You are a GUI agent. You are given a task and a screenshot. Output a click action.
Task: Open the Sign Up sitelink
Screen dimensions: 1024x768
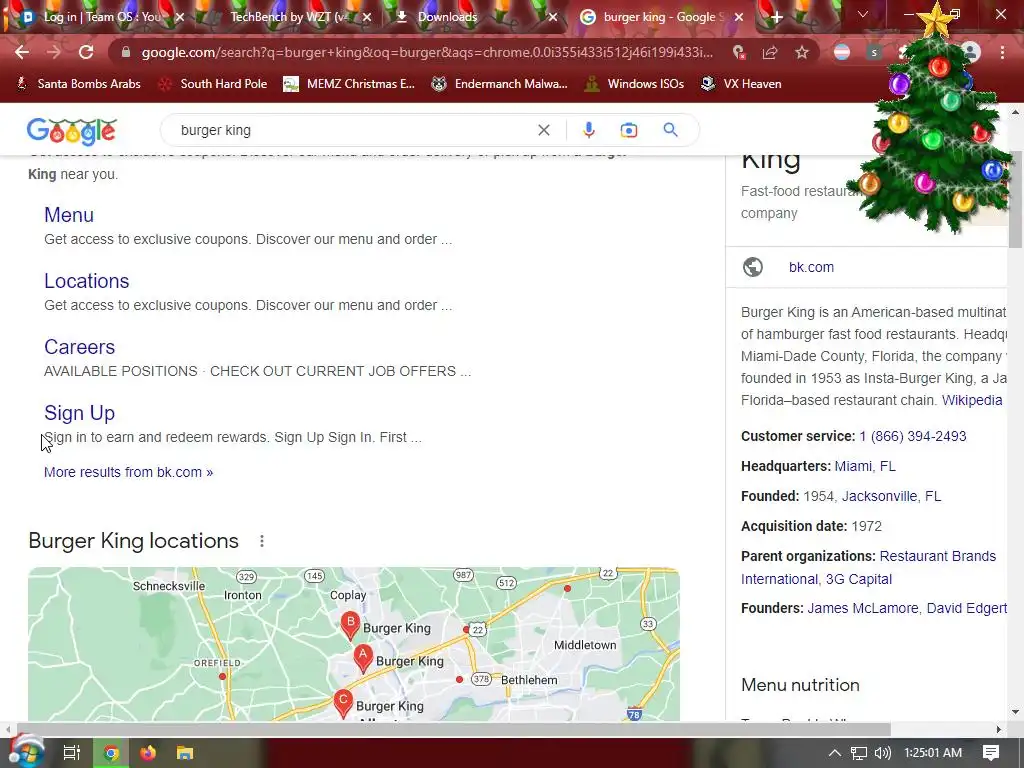(80, 413)
